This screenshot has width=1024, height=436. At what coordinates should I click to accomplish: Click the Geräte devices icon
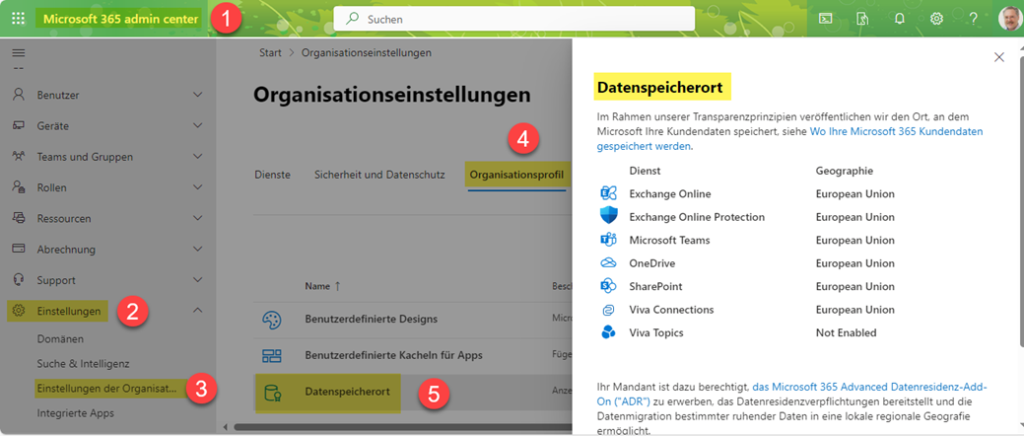pos(18,126)
